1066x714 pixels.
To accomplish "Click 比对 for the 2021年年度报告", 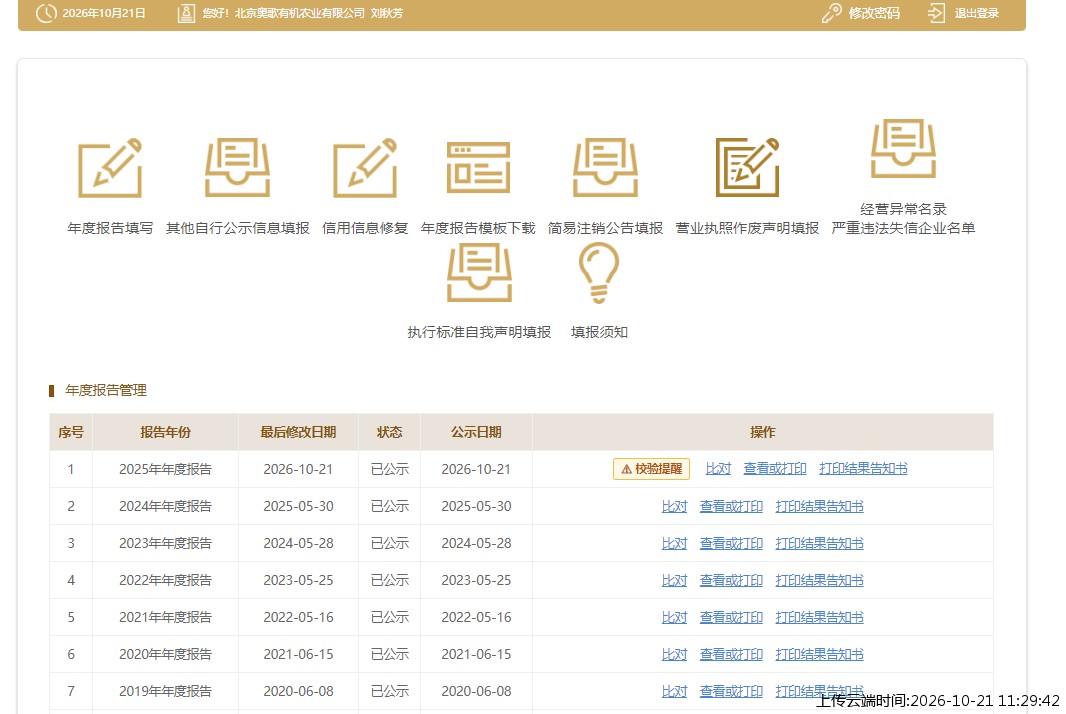I will click(674, 617).
